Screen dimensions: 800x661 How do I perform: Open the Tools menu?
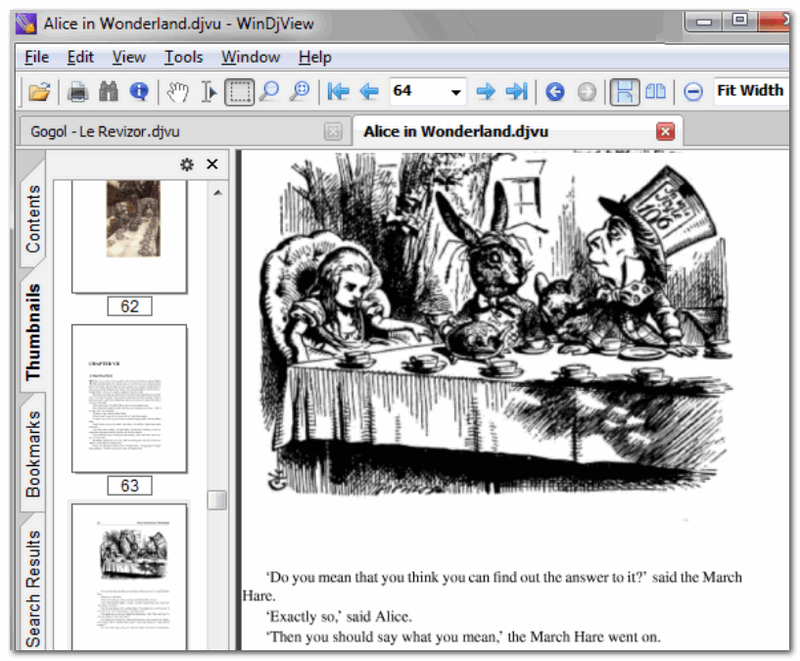point(184,57)
